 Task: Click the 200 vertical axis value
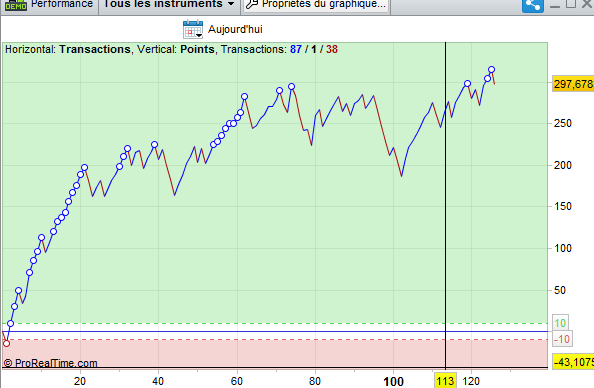click(563, 165)
